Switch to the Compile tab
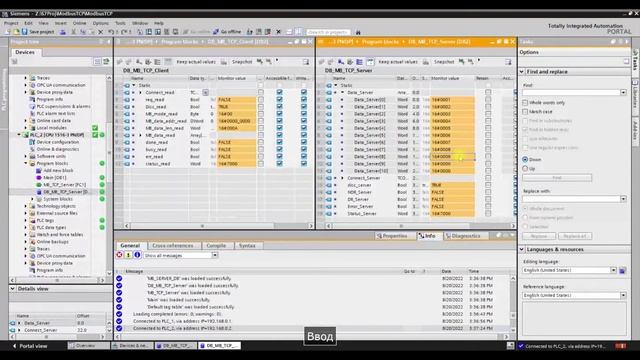 click(x=216, y=245)
